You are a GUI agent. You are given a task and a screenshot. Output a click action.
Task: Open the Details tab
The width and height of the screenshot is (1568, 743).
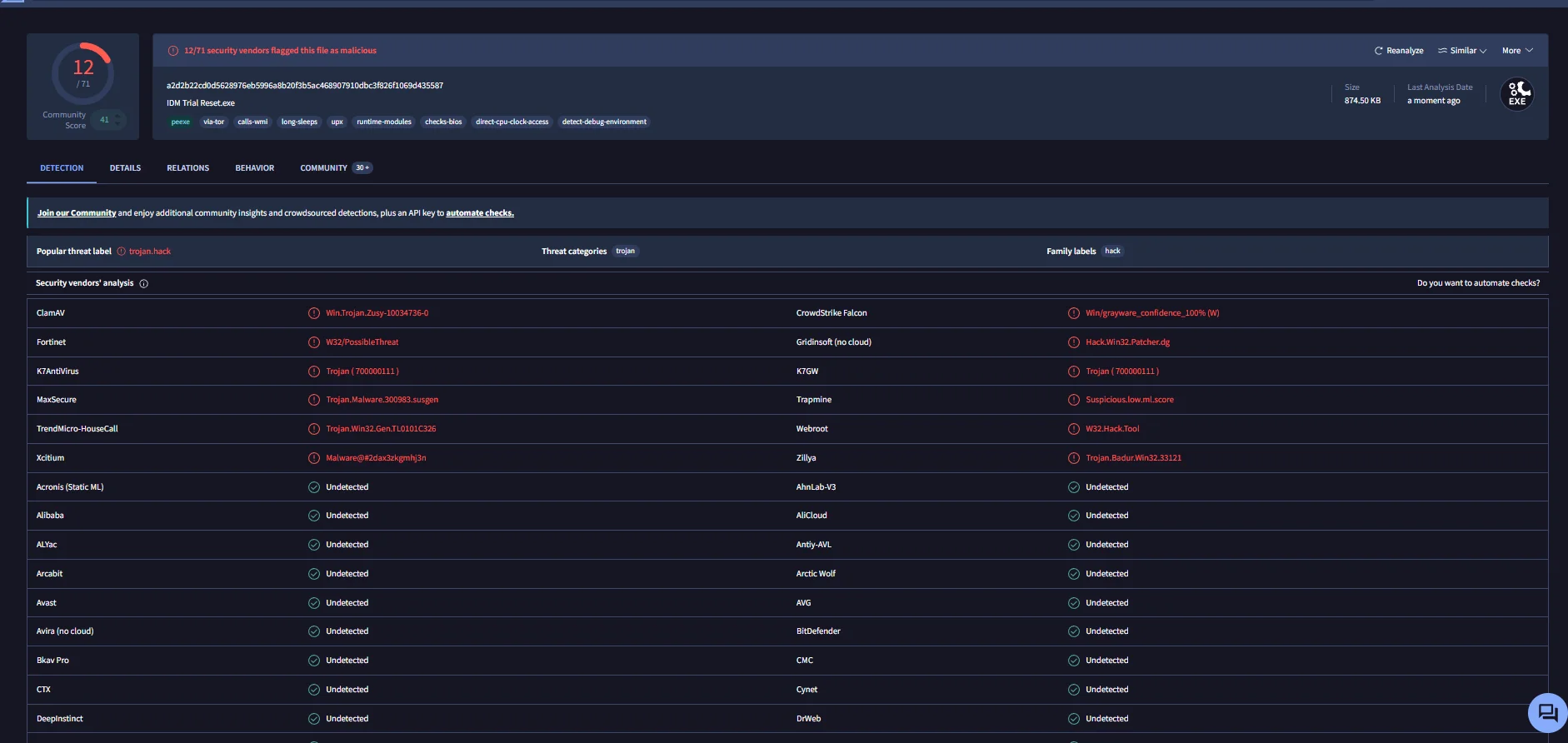pos(125,168)
